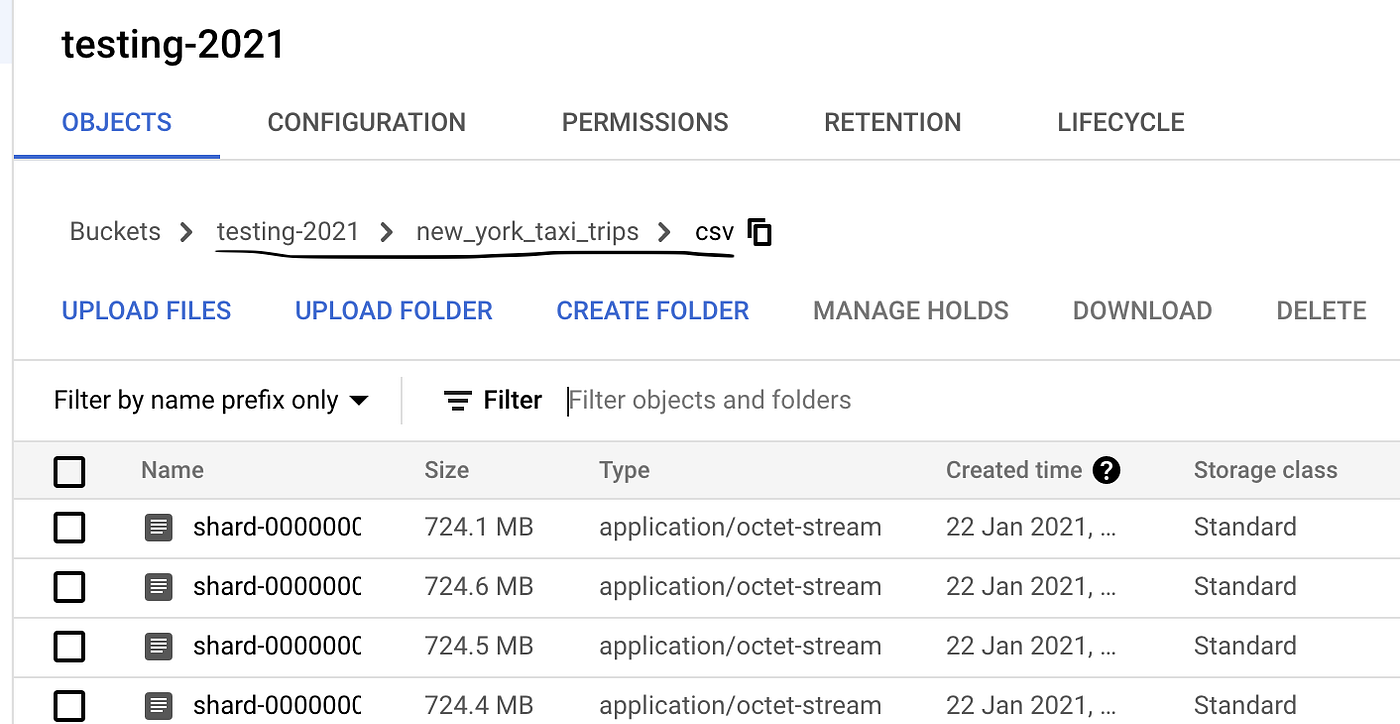Click the Created time help icon

(x=1106, y=470)
